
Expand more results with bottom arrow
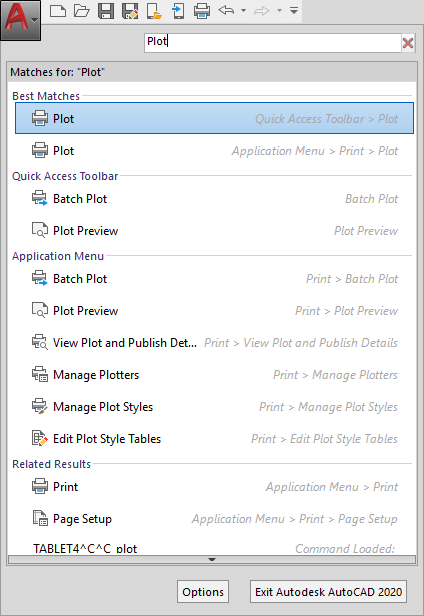click(x=212, y=559)
